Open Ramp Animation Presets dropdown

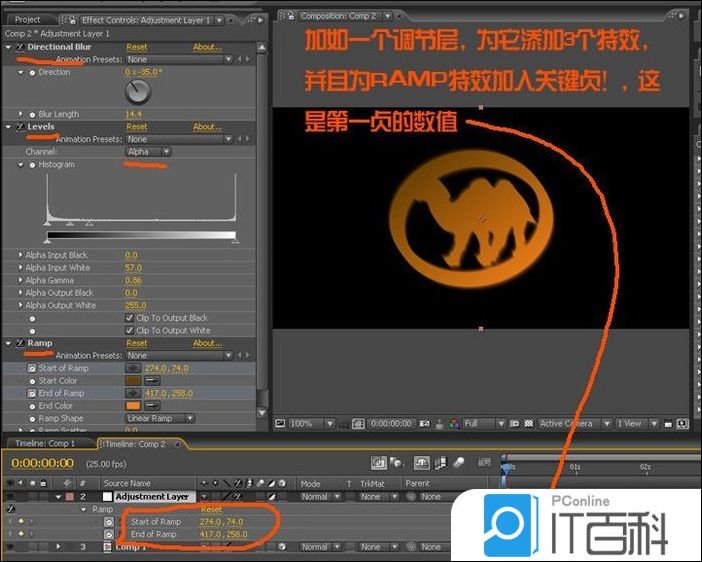click(179, 355)
